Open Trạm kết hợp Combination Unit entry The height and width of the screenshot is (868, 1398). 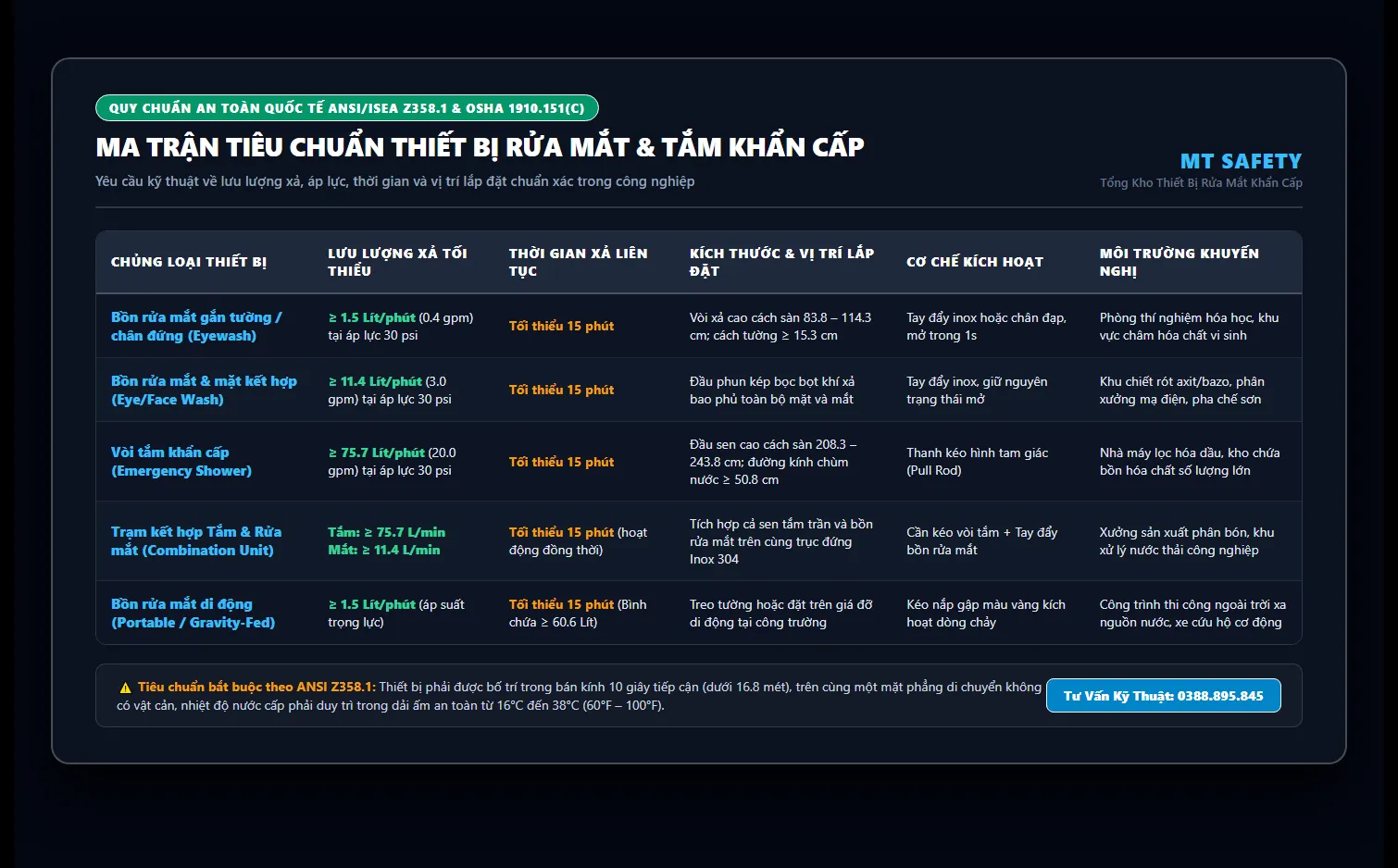[196, 541]
